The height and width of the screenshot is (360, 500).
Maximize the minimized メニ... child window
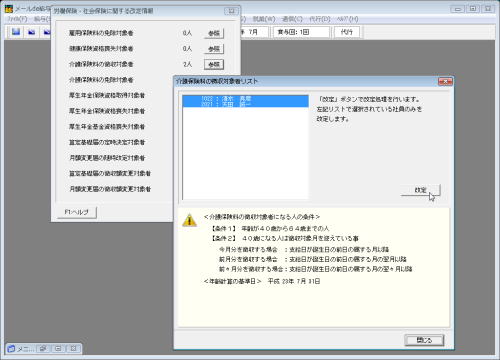pos(58,349)
